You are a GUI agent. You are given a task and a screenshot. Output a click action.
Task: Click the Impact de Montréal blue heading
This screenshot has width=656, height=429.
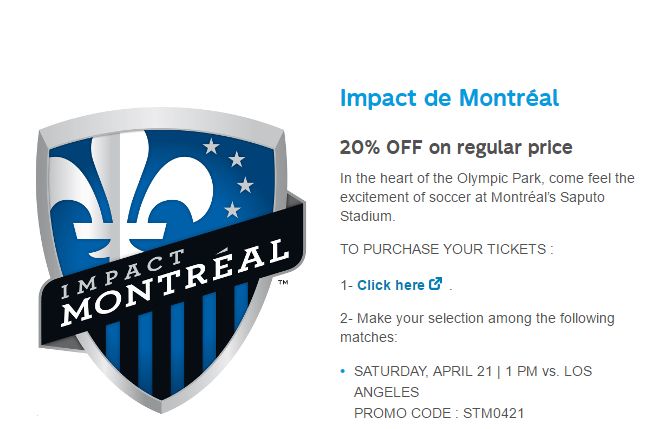point(449,98)
